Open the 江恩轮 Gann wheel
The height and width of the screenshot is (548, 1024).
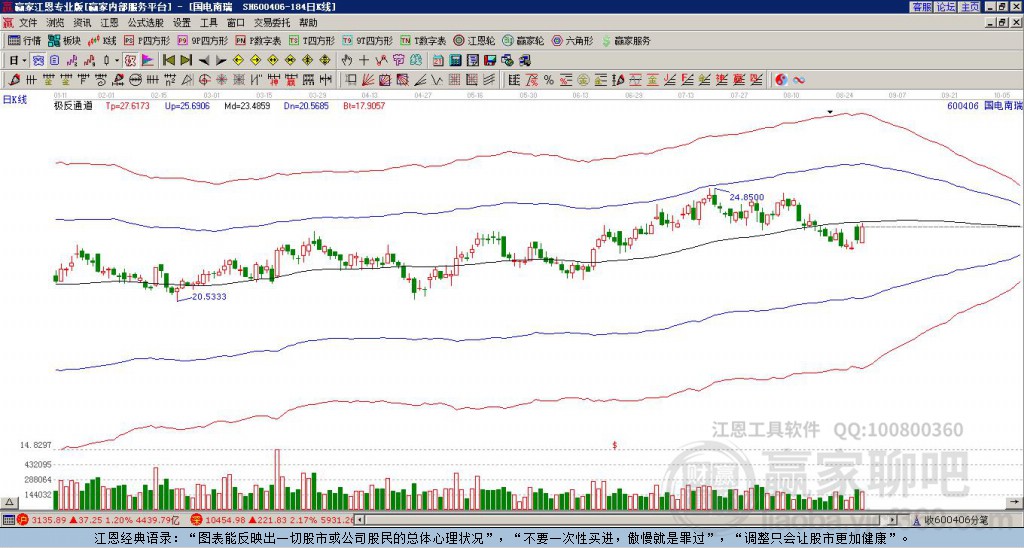tap(475, 40)
